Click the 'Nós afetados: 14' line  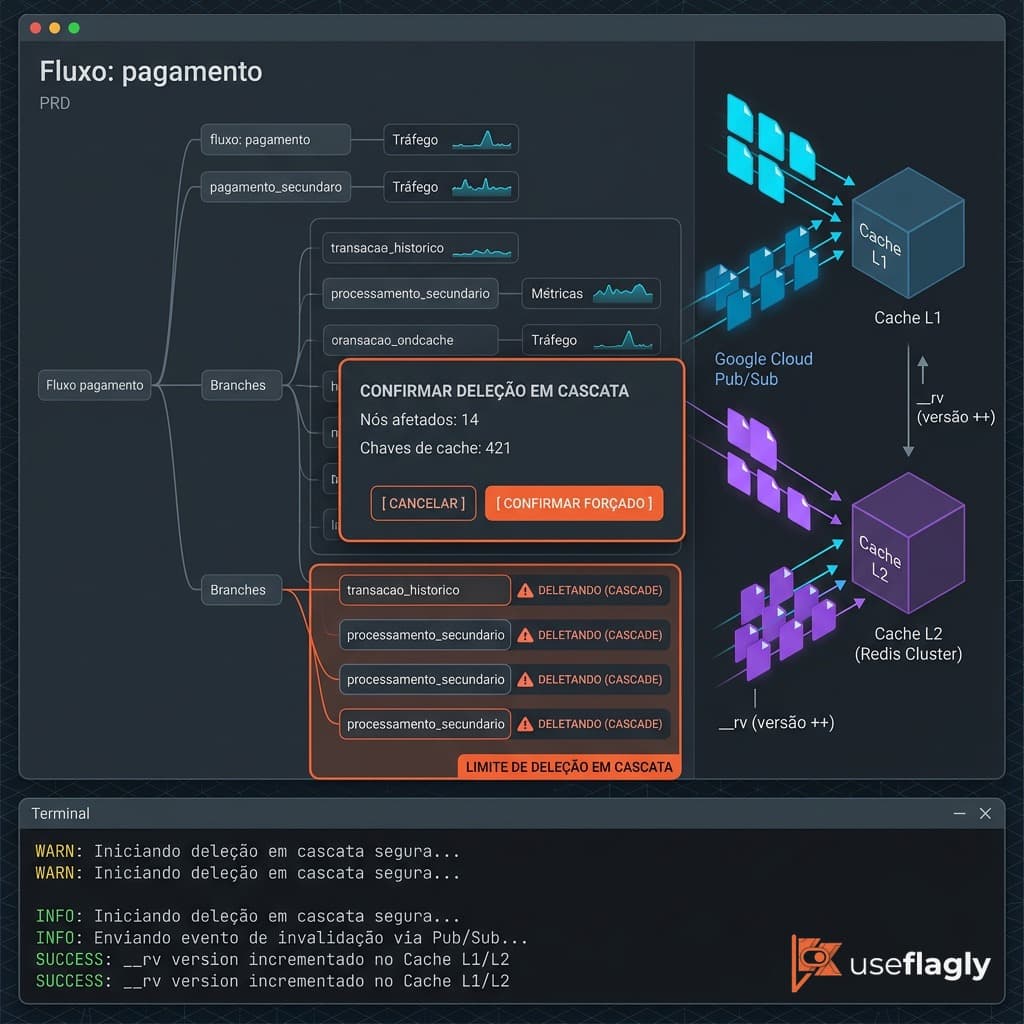(419, 420)
